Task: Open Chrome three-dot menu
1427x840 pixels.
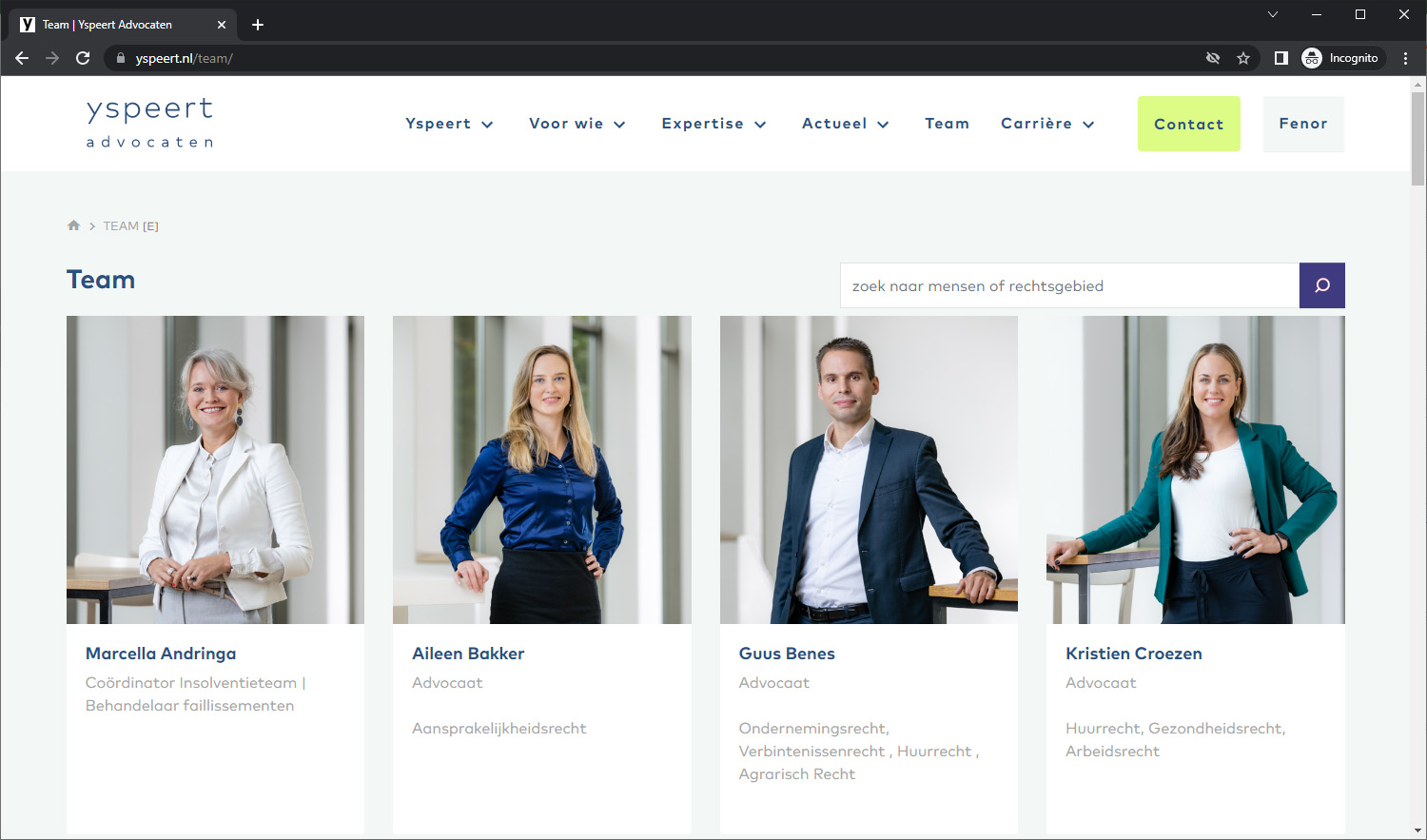Action: tap(1405, 58)
